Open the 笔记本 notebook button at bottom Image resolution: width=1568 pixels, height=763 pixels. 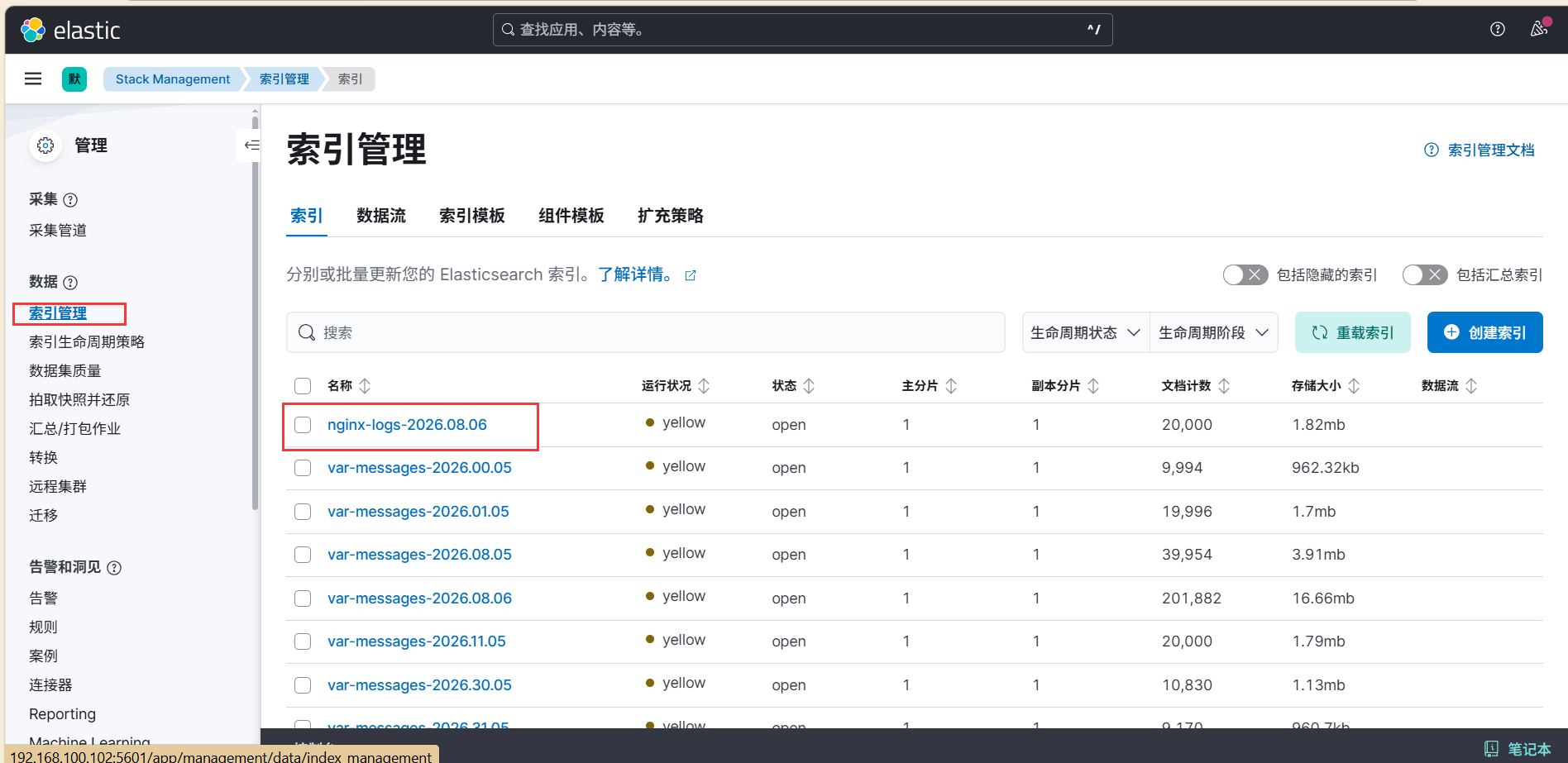(1518, 749)
